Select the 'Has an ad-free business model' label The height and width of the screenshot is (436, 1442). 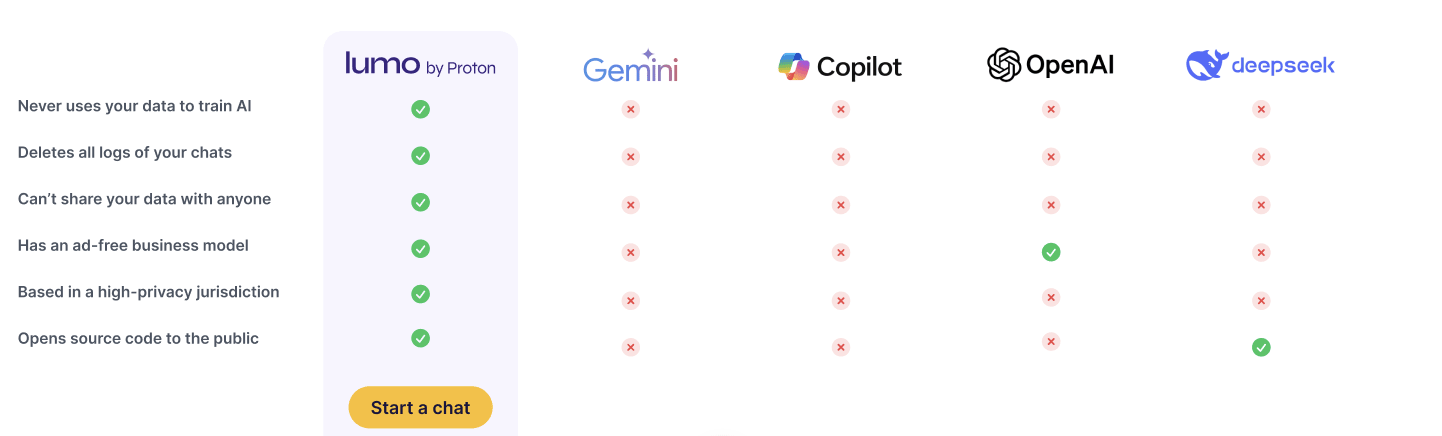tap(133, 245)
